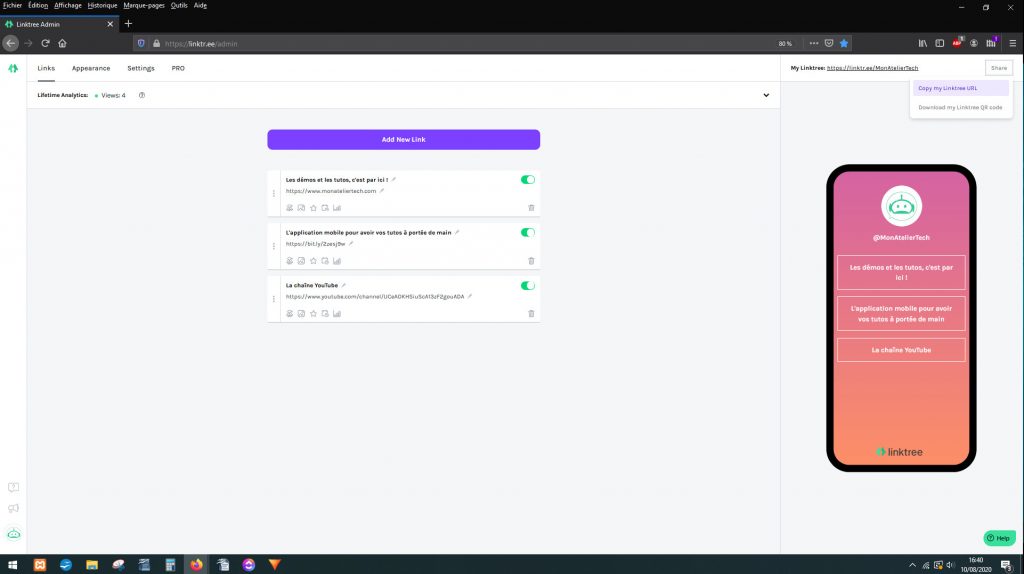This screenshot has width=1024, height=574.
Task: Toggle off the 'L'application mobile' link
Action: [x=528, y=232]
